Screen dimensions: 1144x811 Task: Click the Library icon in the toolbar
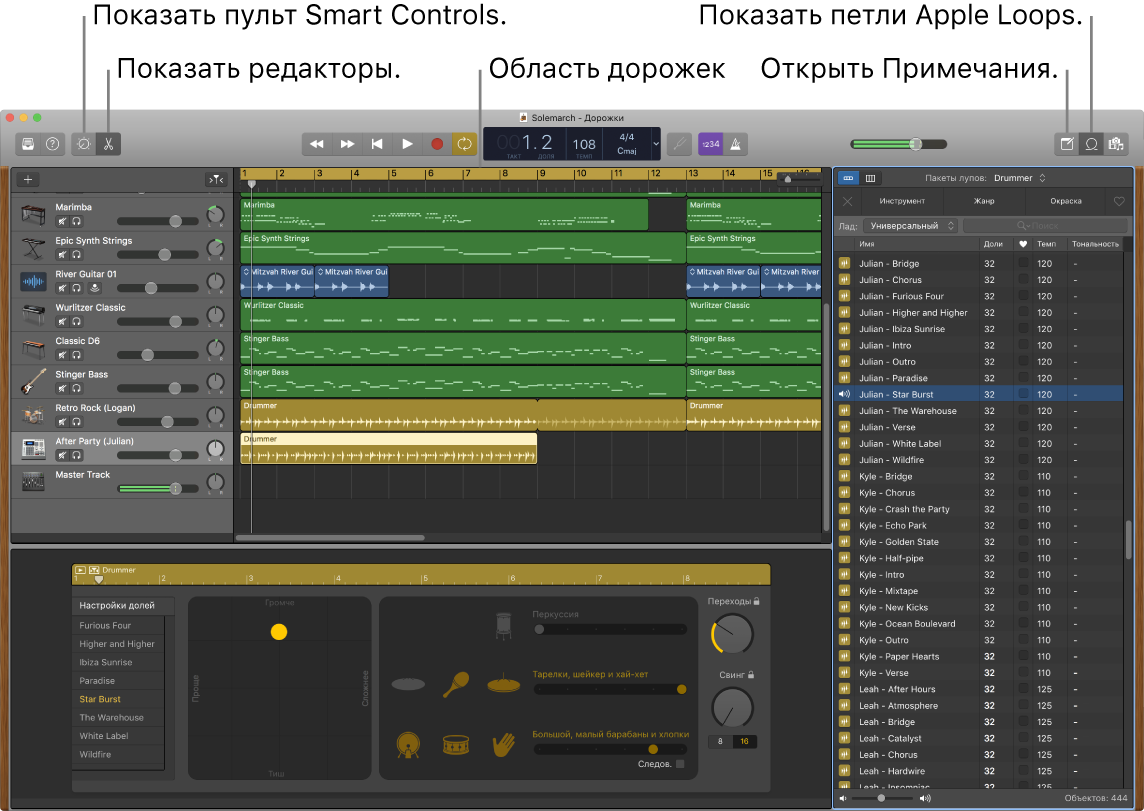27,143
